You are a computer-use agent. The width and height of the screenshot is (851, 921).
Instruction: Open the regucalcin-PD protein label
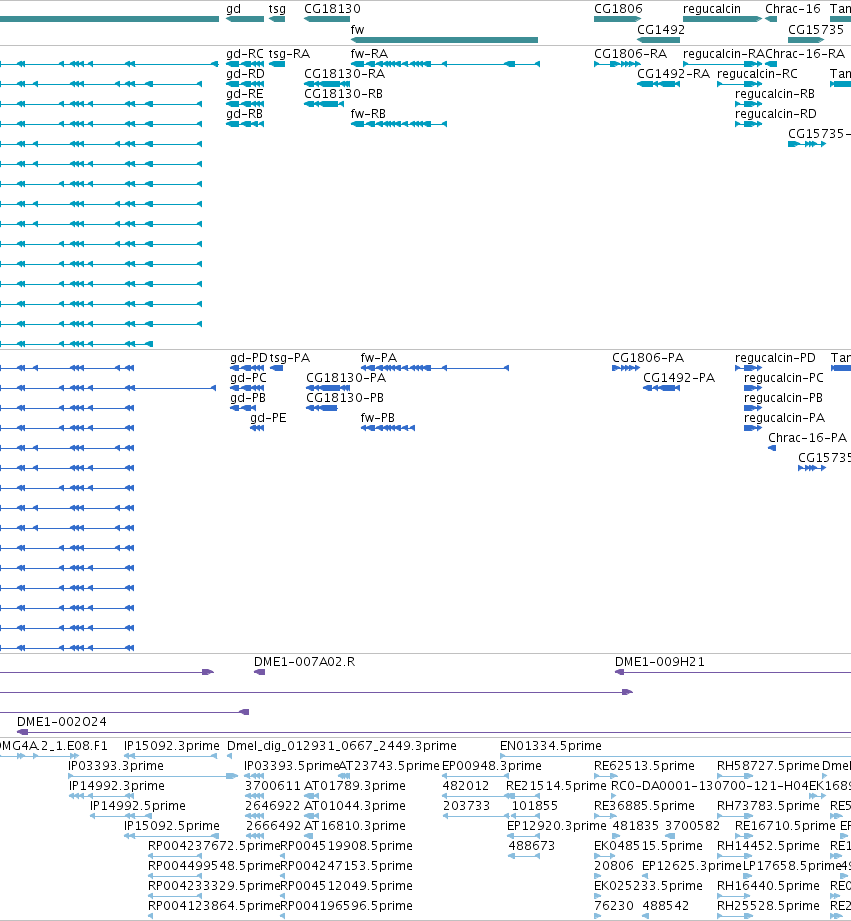coord(776,358)
